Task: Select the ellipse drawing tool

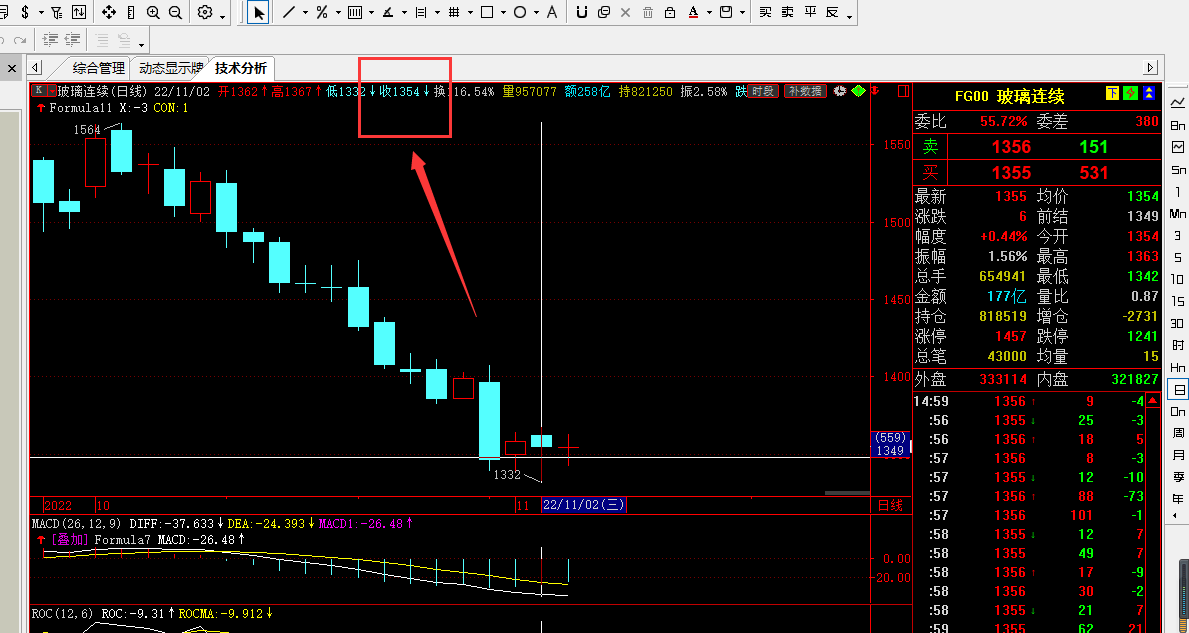Action: 519,12
